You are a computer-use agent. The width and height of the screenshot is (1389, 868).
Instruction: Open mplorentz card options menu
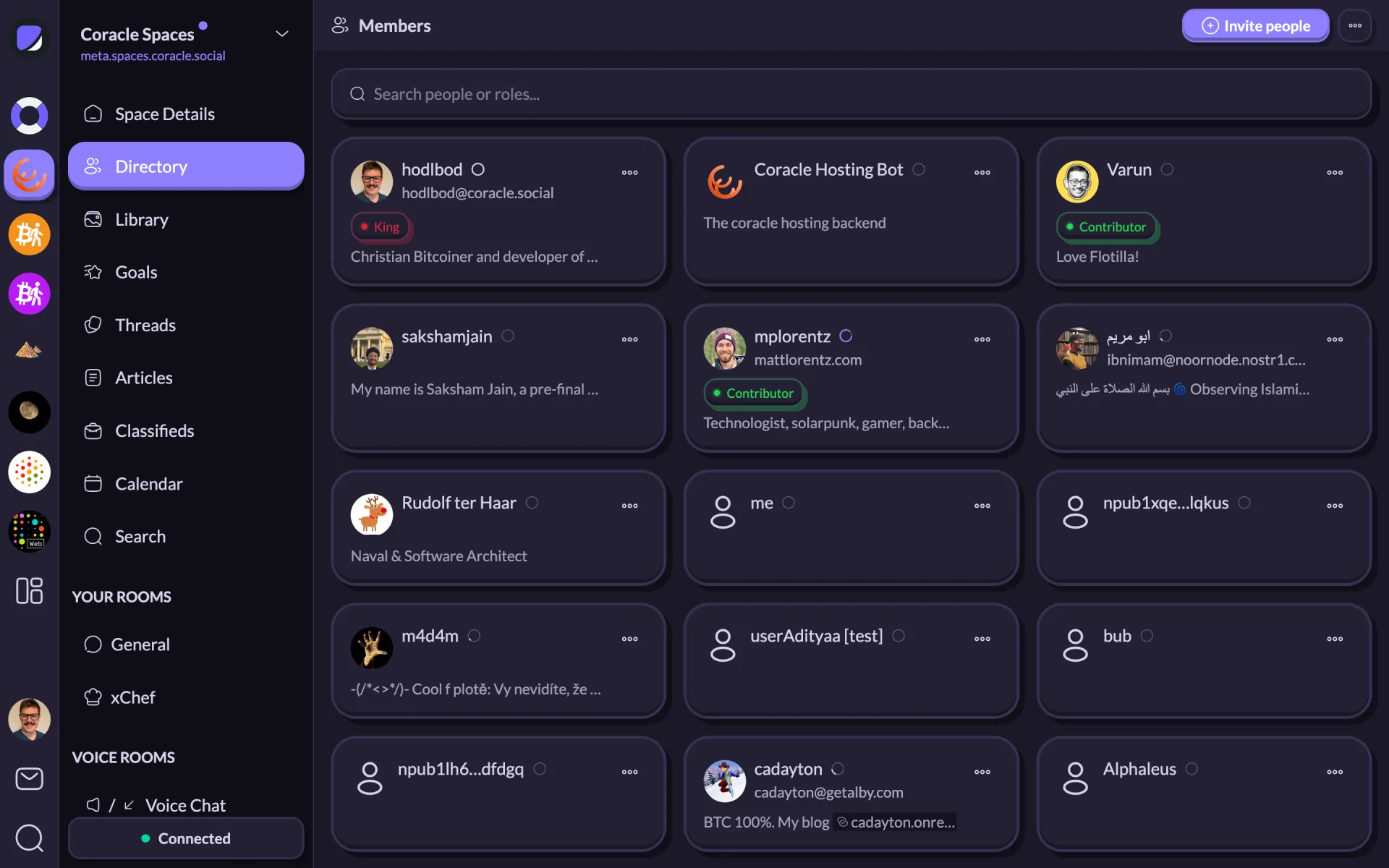coord(982,339)
